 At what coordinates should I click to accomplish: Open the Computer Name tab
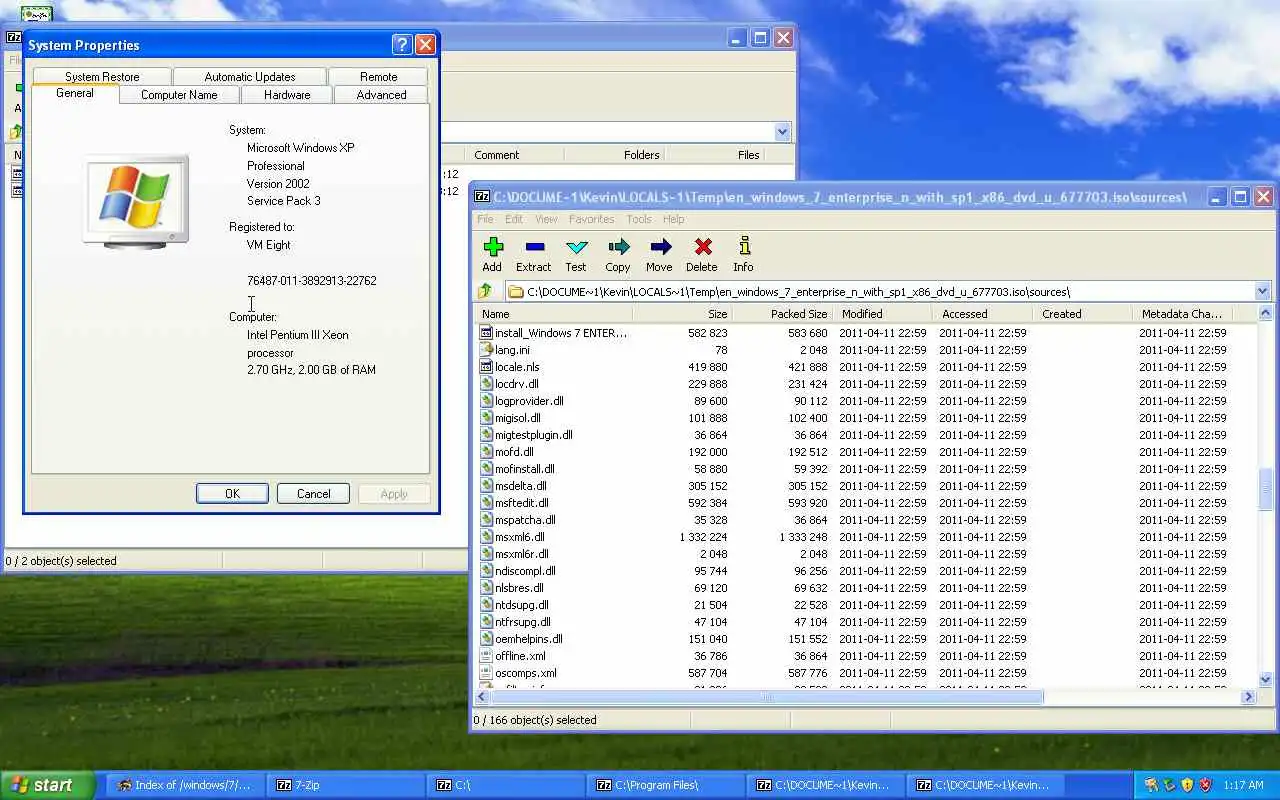click(x=179, y=95)
